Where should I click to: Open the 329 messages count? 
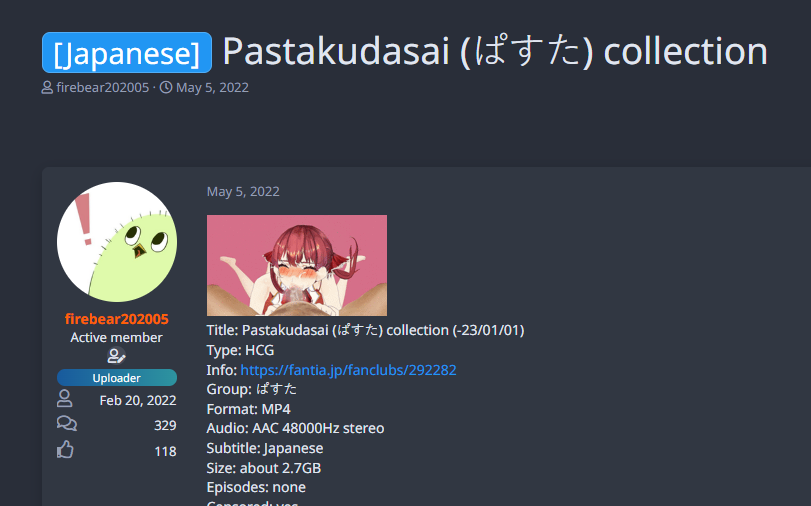click(165, 425)
